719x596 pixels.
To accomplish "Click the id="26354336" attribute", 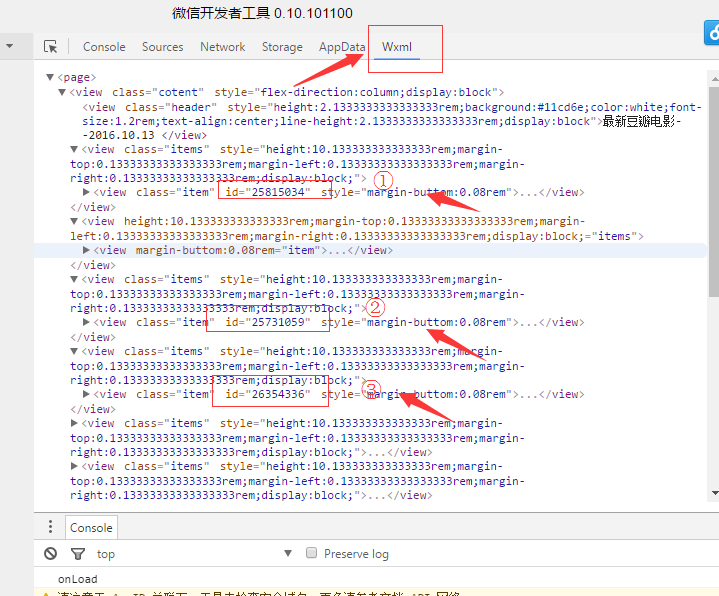I will (x=267, y=394).
